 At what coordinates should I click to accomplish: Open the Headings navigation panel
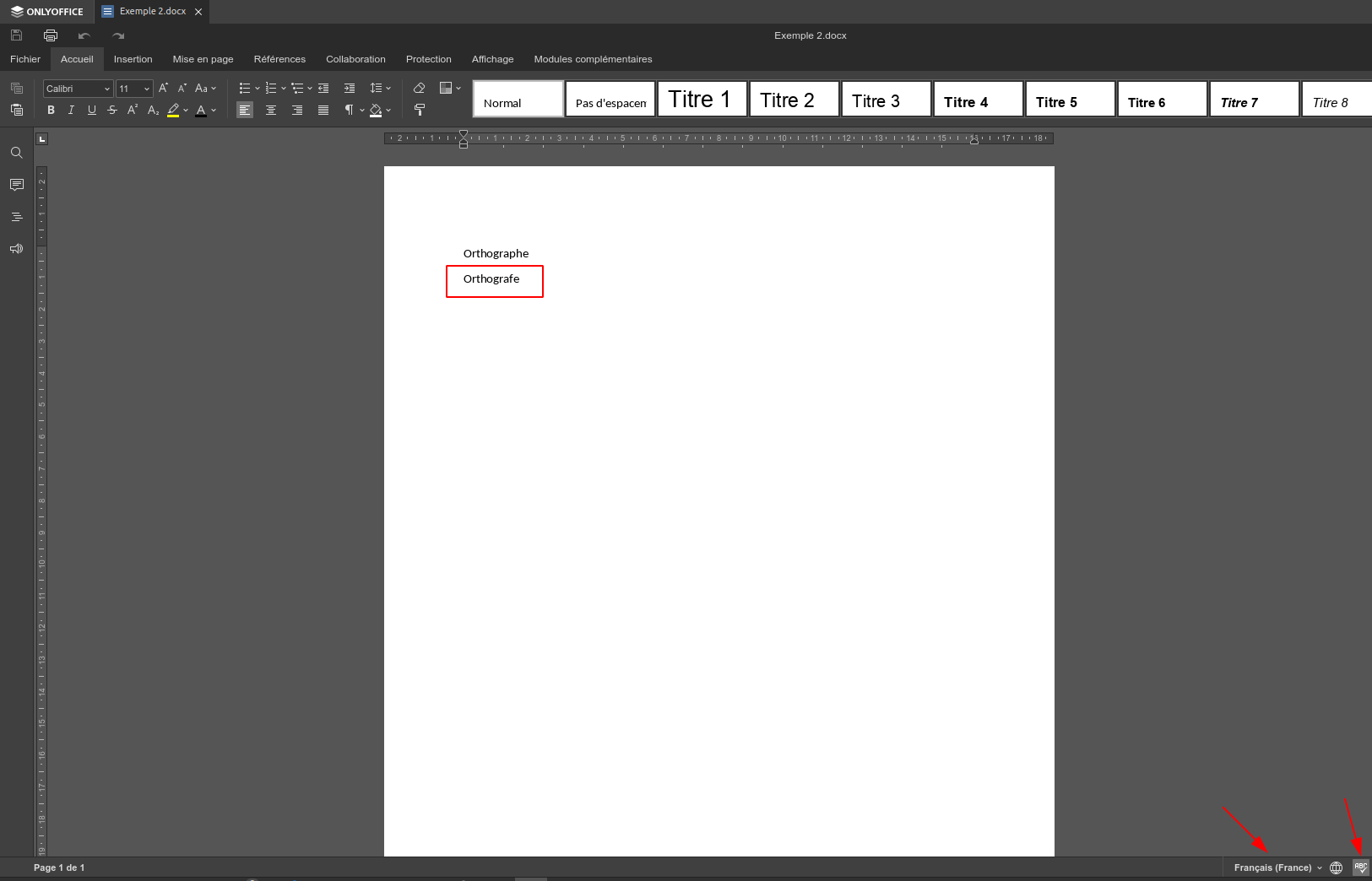pos(16,216)
